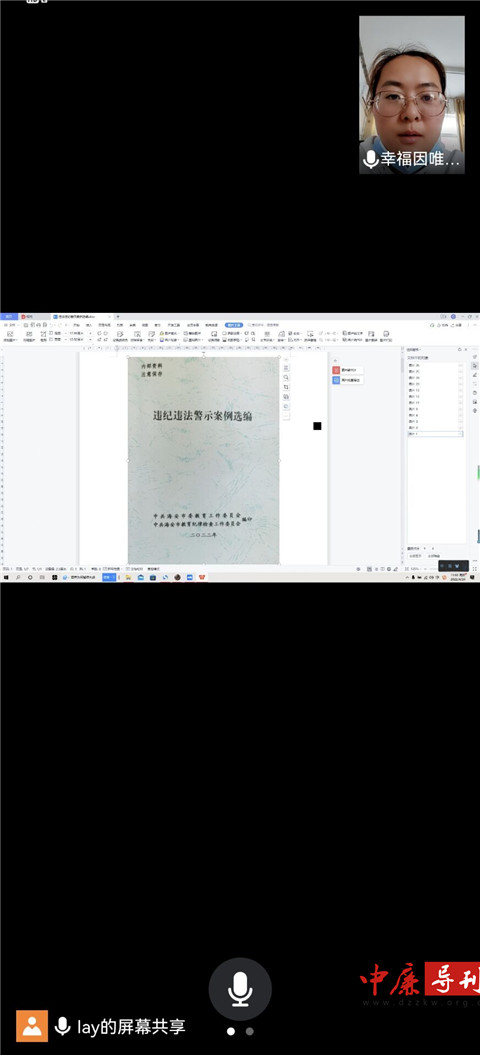Toggle visibility eye for 图片 1

[460, 434]
